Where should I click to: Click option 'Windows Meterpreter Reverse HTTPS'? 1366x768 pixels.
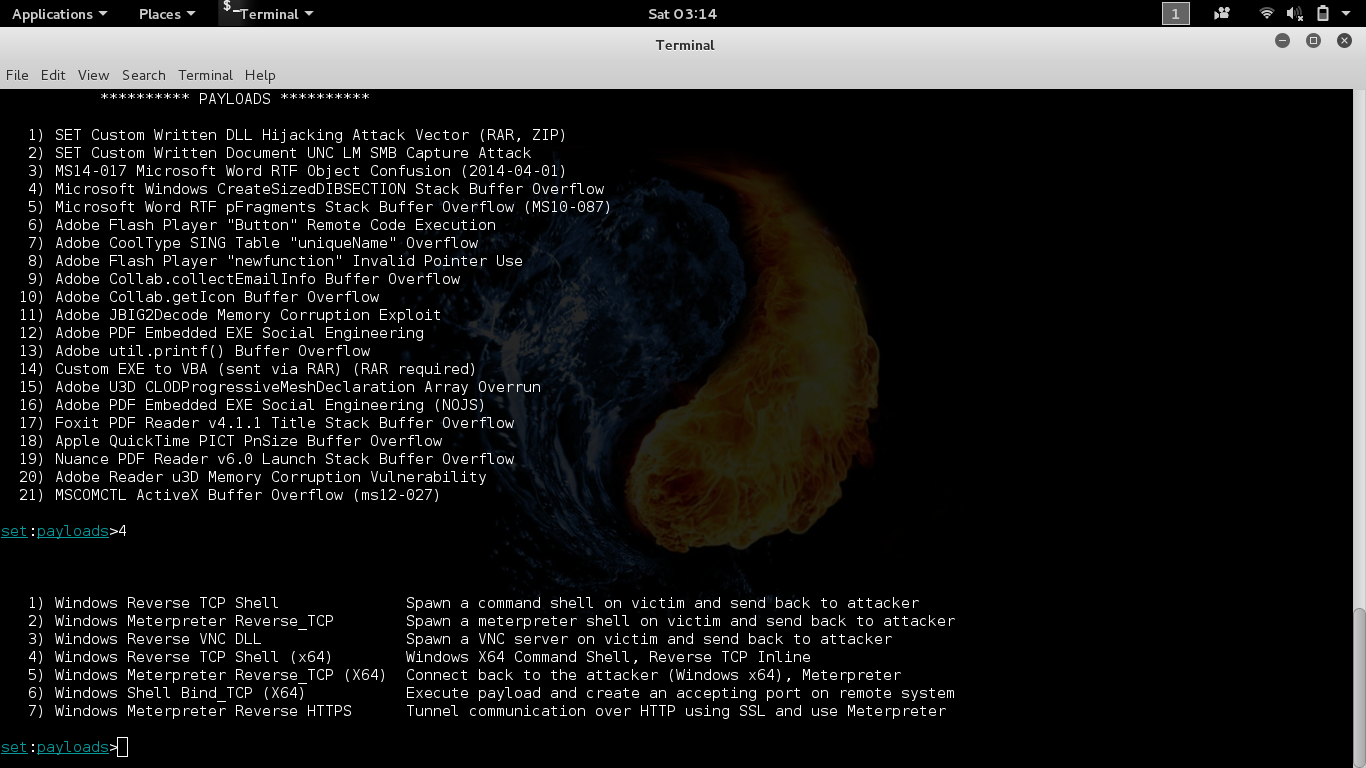203,711
